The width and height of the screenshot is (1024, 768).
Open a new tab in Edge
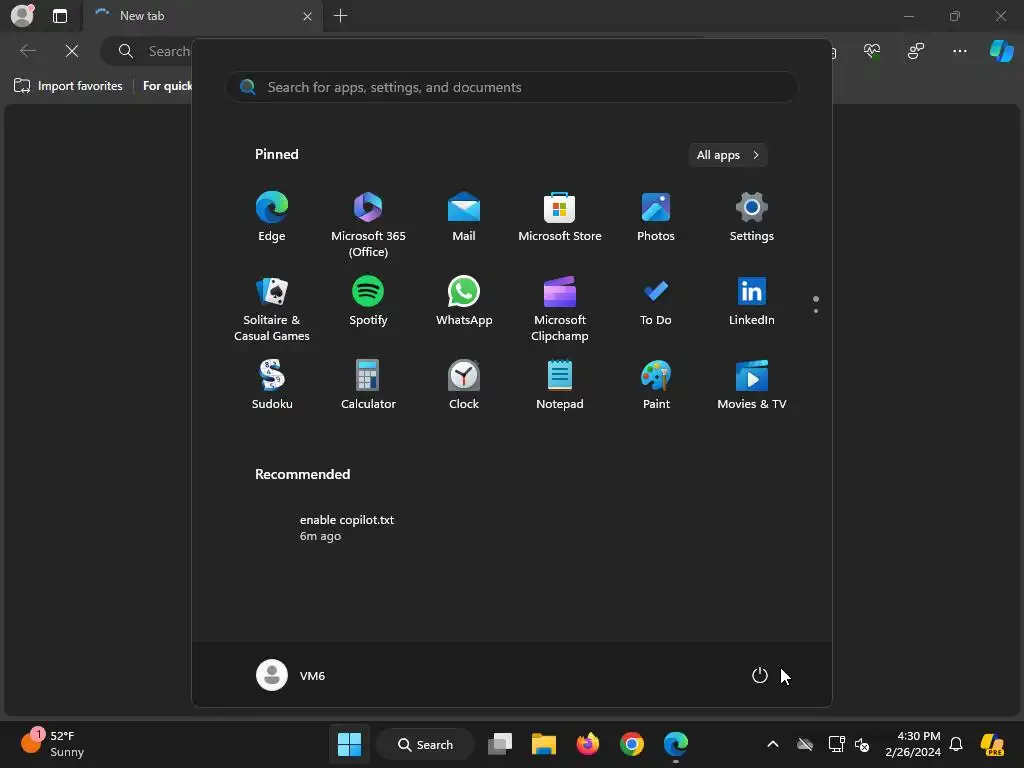coord(340,16)
